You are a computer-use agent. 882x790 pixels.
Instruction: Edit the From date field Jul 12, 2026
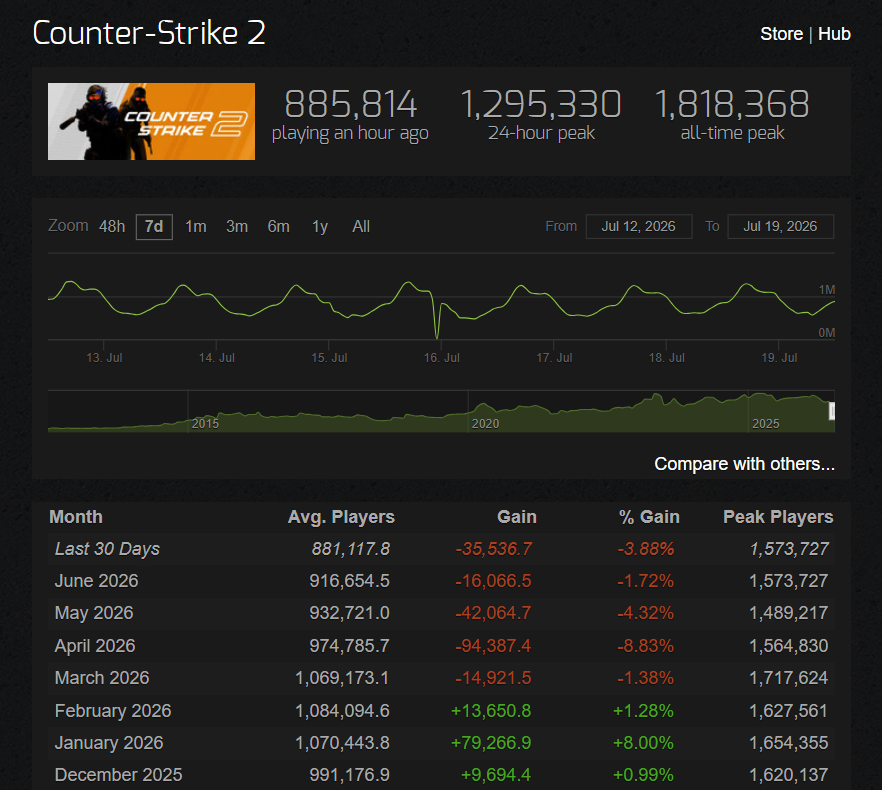(x=639, y=227)
